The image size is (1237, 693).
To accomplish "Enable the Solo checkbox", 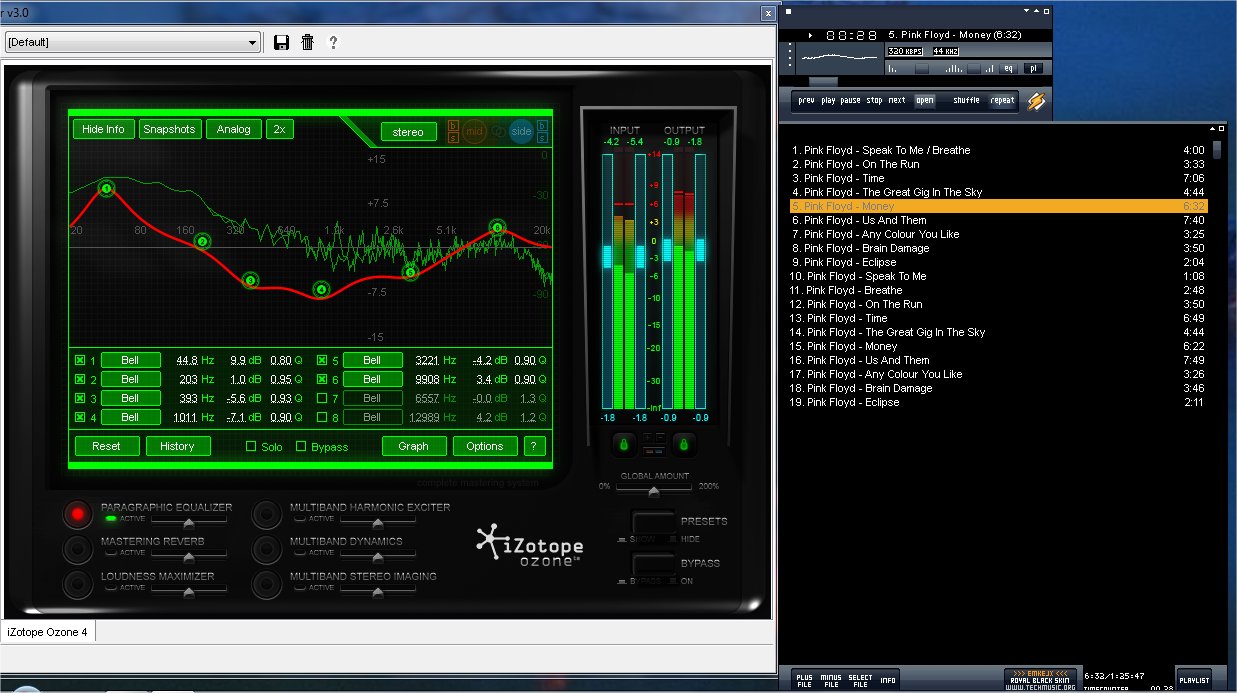I will pos(251,446).
